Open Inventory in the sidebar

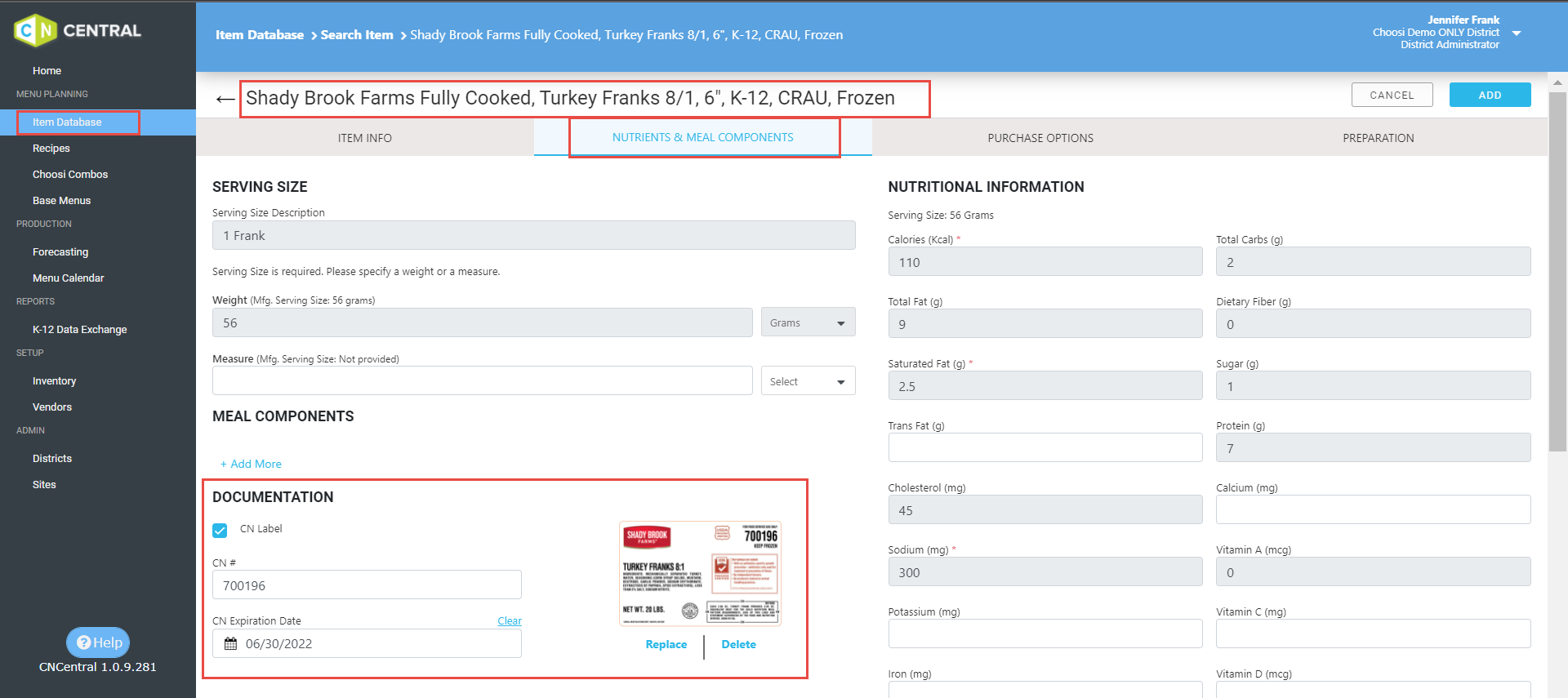(54, 381)
